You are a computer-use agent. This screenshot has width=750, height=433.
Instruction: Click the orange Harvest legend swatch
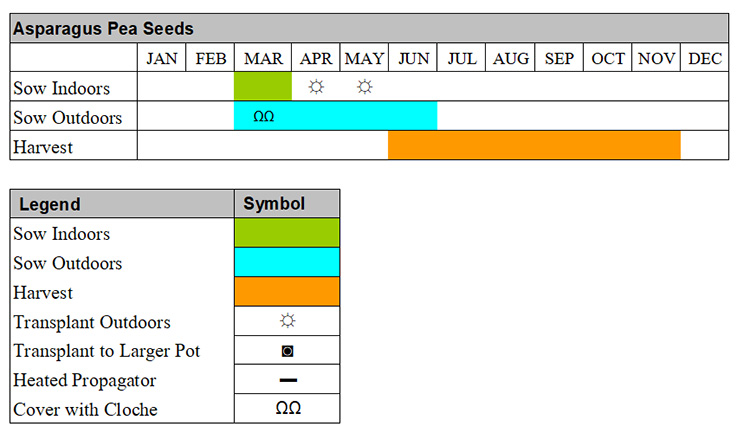(x=287, y=291)
